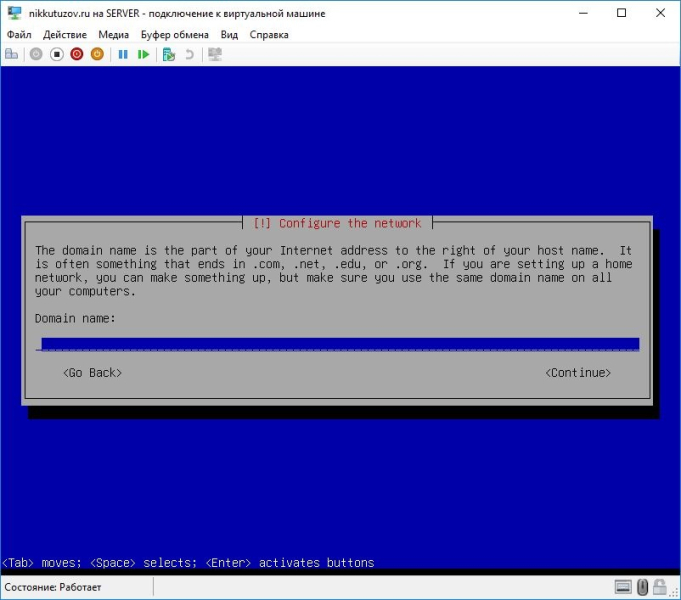This screenshot has width=681, height=600.
Task: Click the Ctrl+Alt+Del toolbar icon
Action: tap(12, 54)
